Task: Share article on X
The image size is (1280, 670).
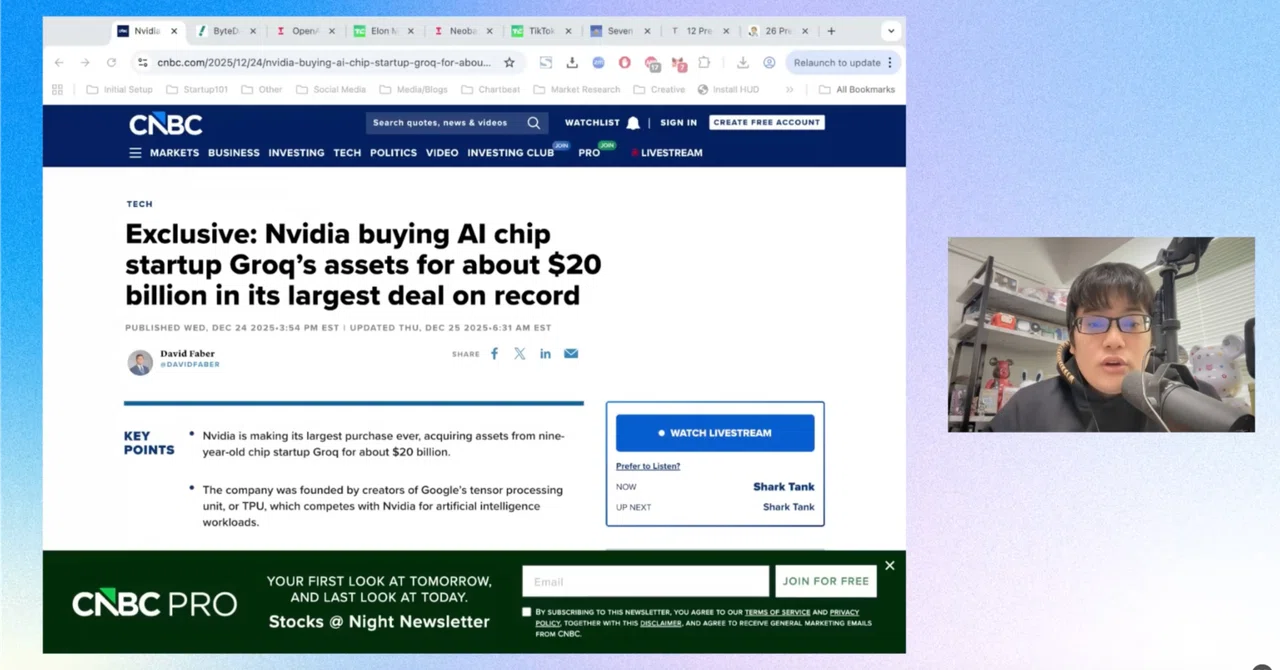Action: click(520, 353)
